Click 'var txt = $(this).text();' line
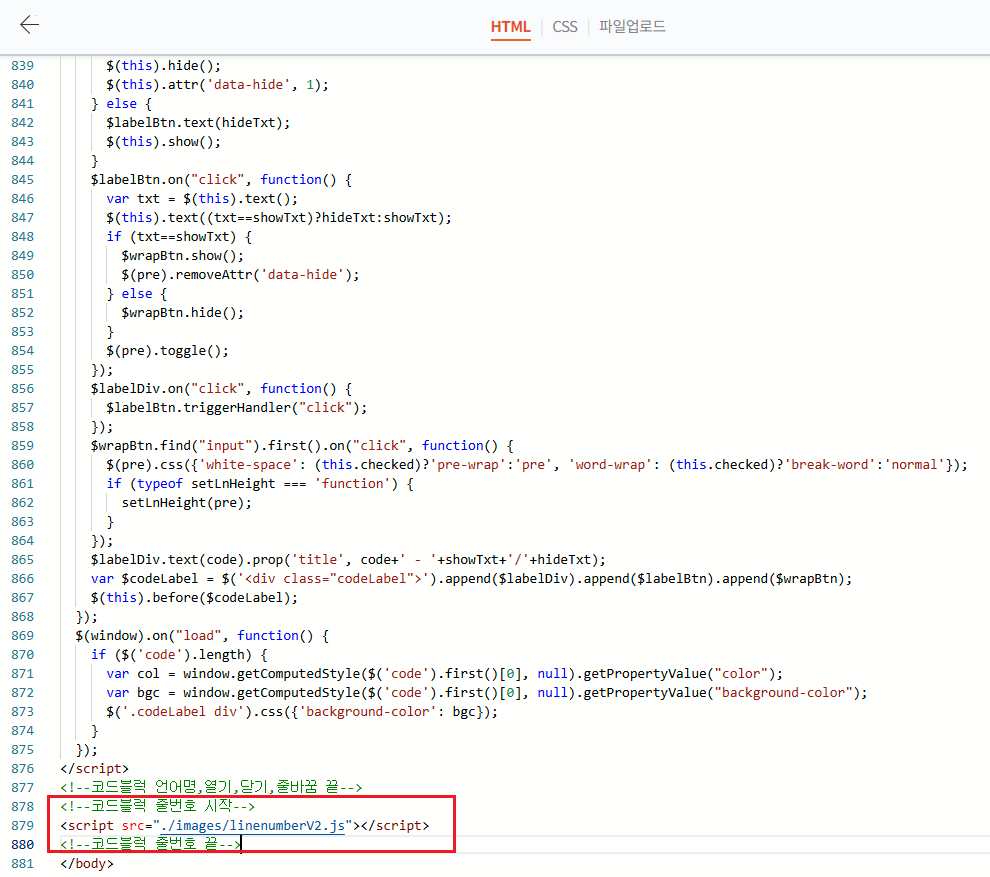The height and width of the screenshot is (877, 990). 201,199
